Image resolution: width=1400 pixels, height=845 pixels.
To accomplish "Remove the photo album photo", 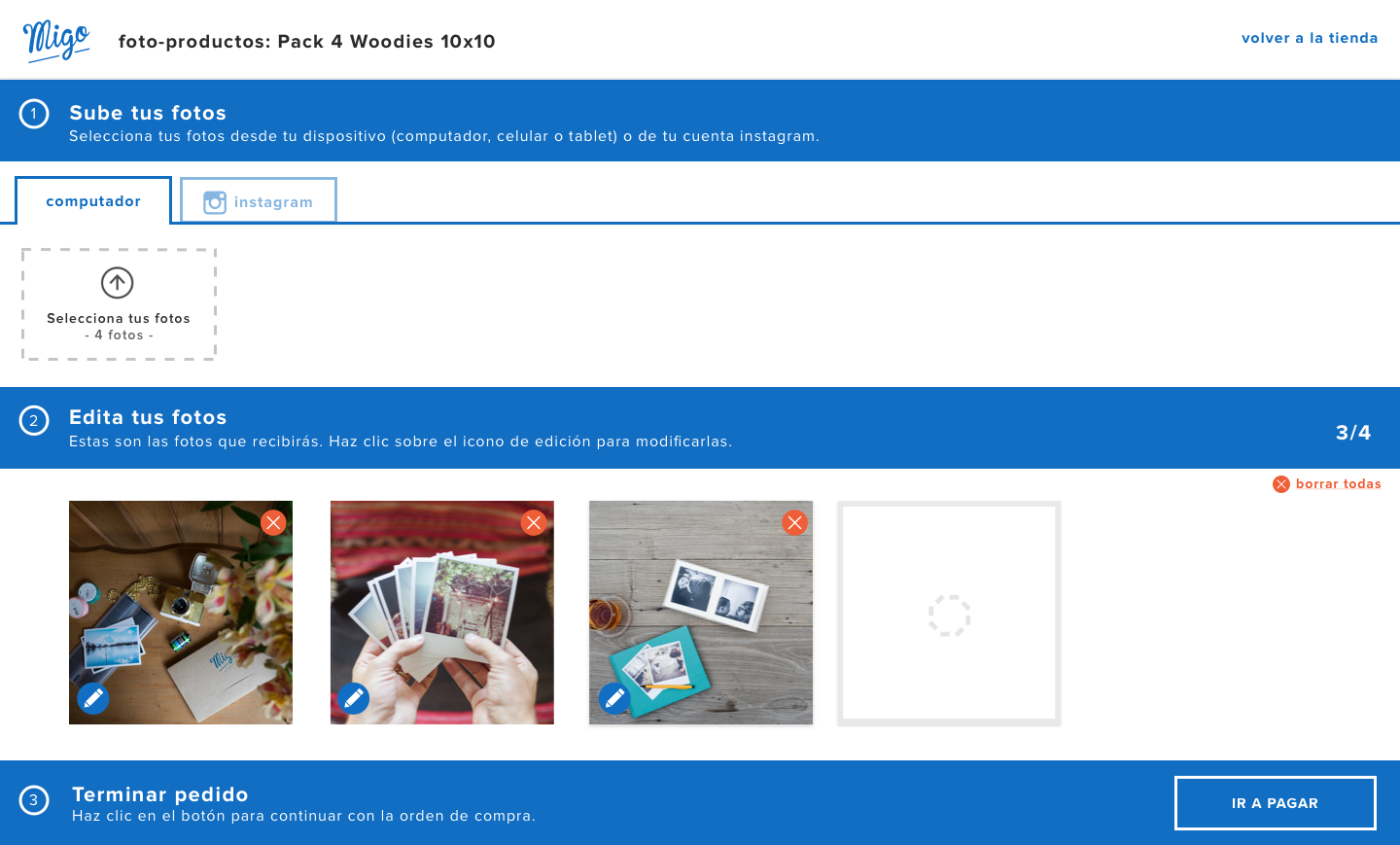I will (794, 523).
